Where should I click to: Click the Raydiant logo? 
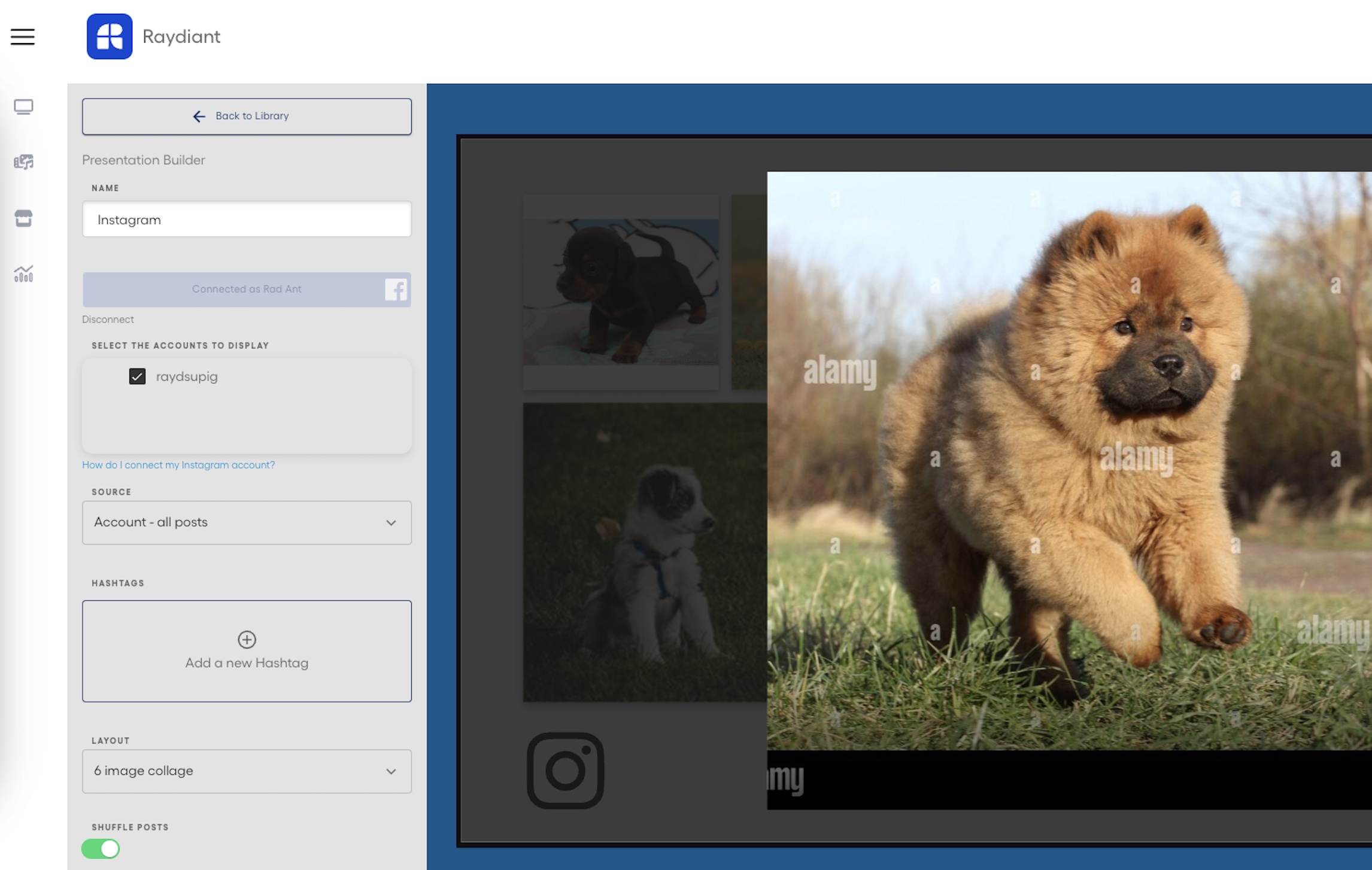tap(110, 36)
